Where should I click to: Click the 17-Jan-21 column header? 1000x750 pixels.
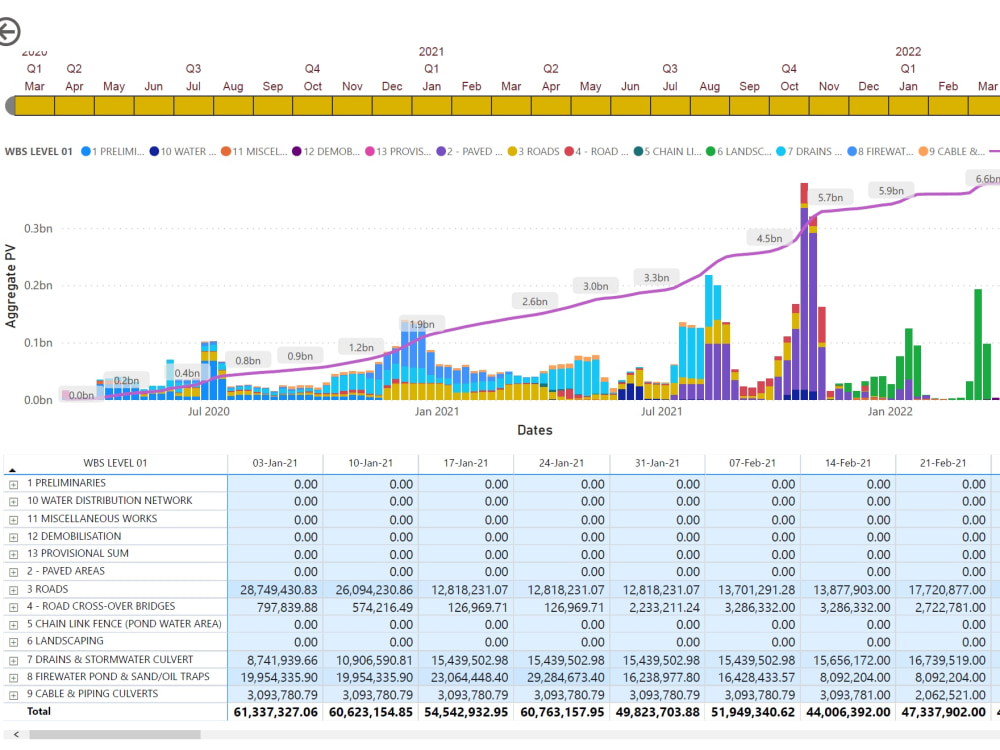[x=466, y=463]
